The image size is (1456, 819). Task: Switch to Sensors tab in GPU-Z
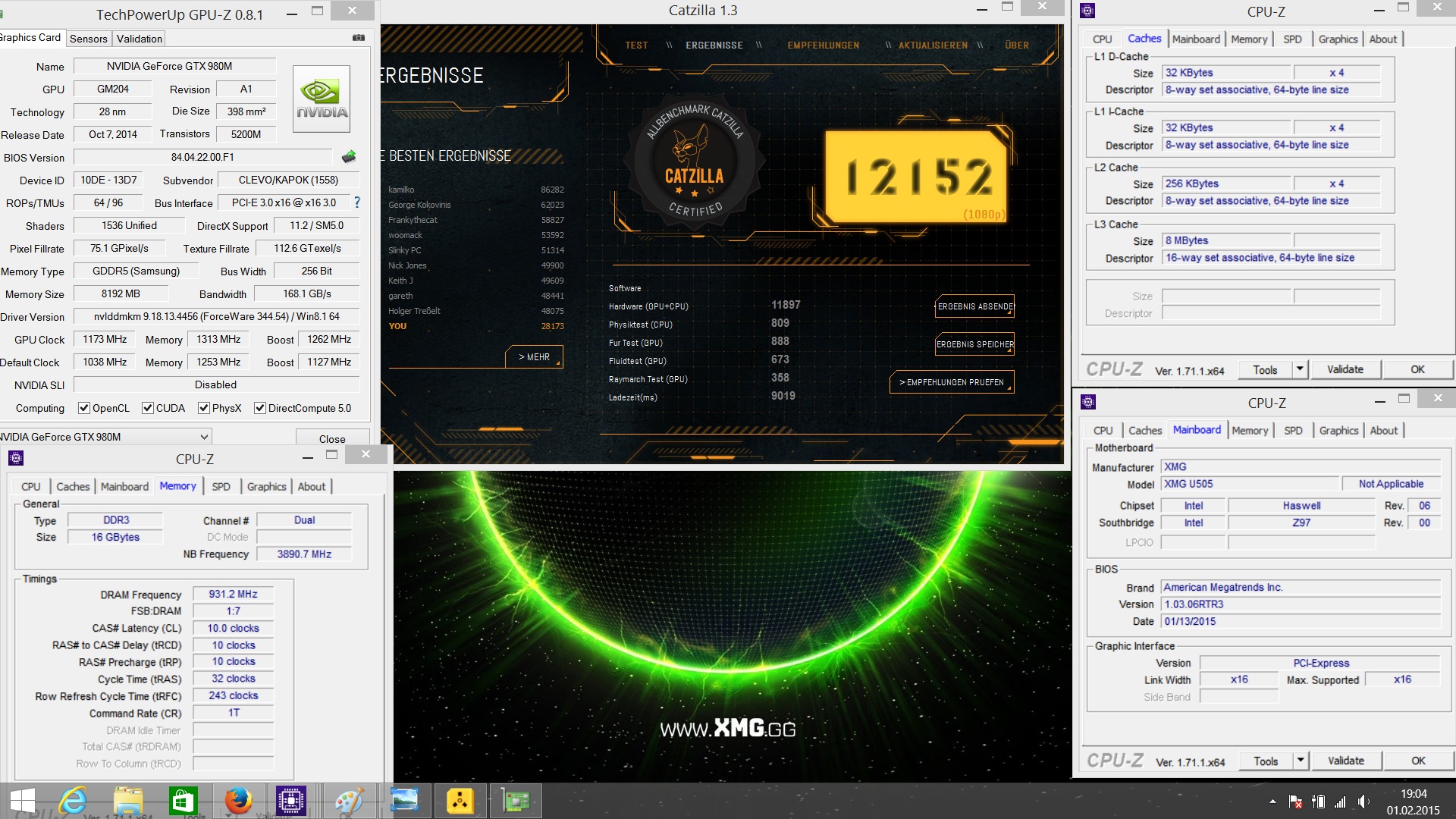pos(89,39)
